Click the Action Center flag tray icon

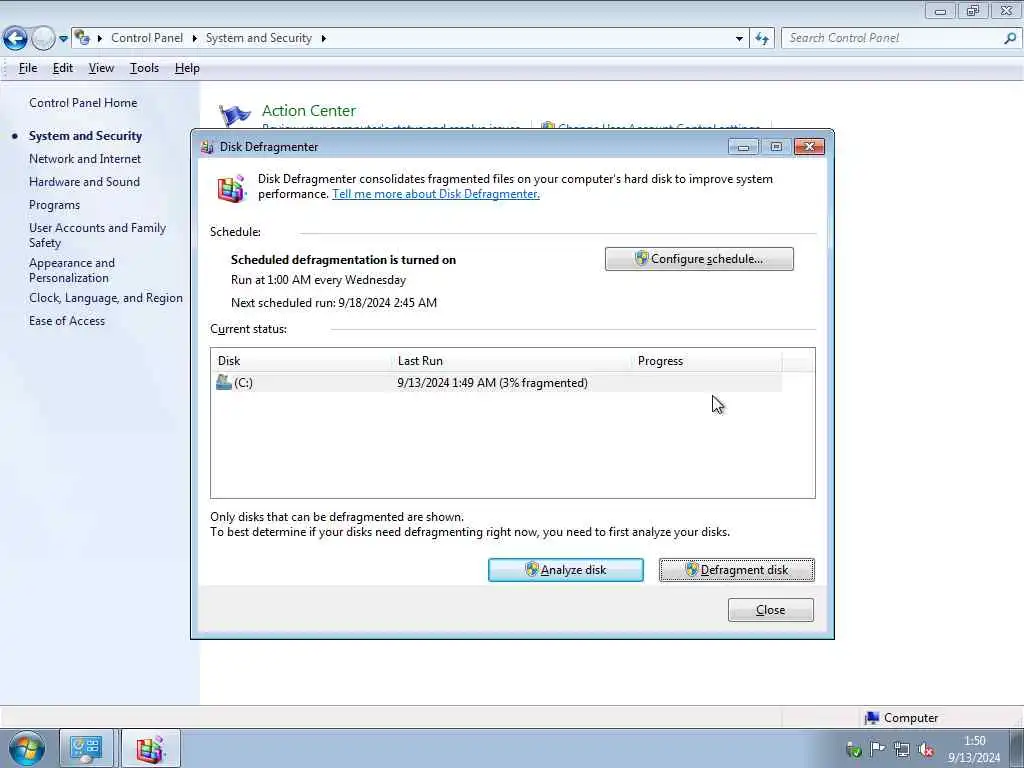878,749
